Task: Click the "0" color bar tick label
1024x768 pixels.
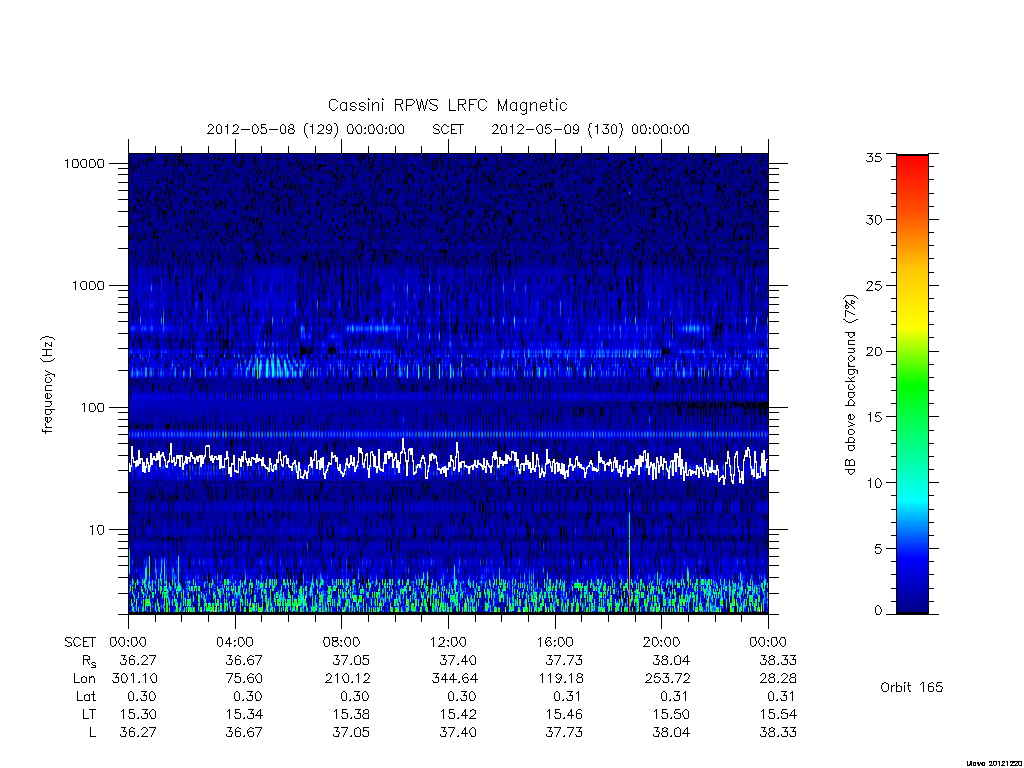Action: (878, 611)
